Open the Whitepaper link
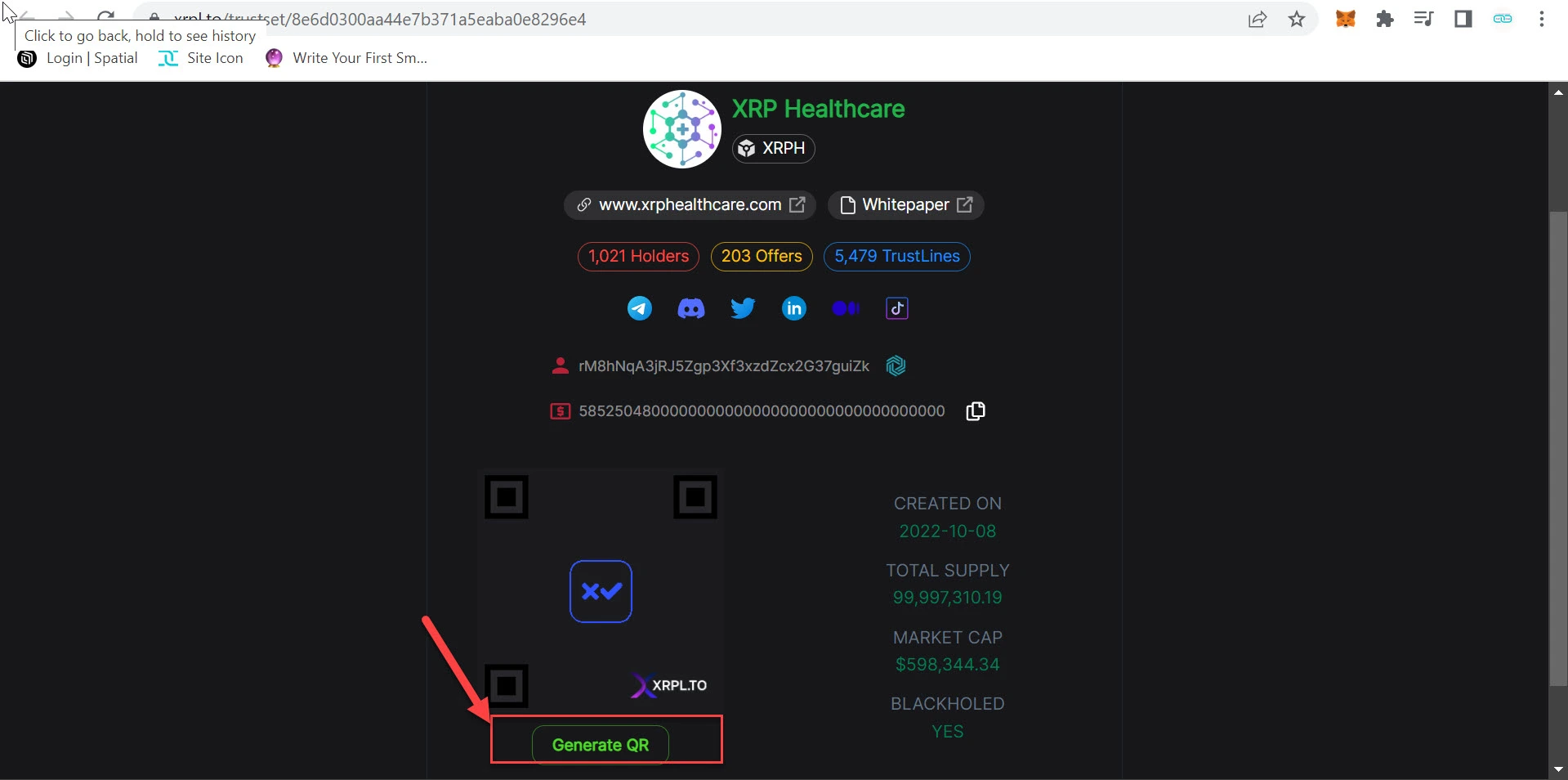The width and height of the screenshot is (1568, 780). [x=906, y=205]
